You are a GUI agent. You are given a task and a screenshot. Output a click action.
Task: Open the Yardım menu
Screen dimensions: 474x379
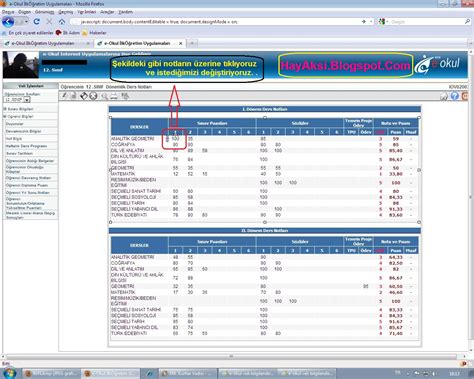pyautogui.click(x=126, y=12)
